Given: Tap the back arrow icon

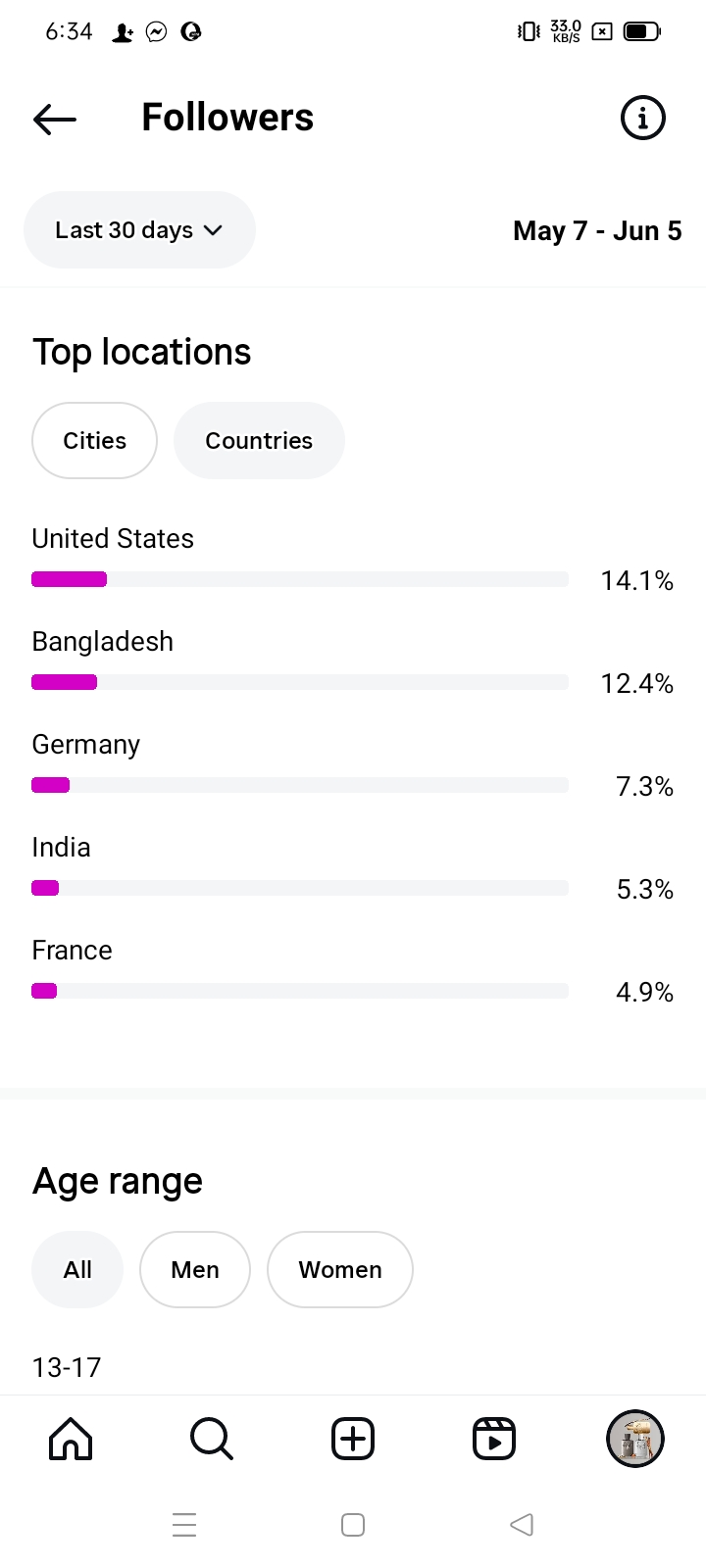Looking at the screenshot, I should (55, 119).
